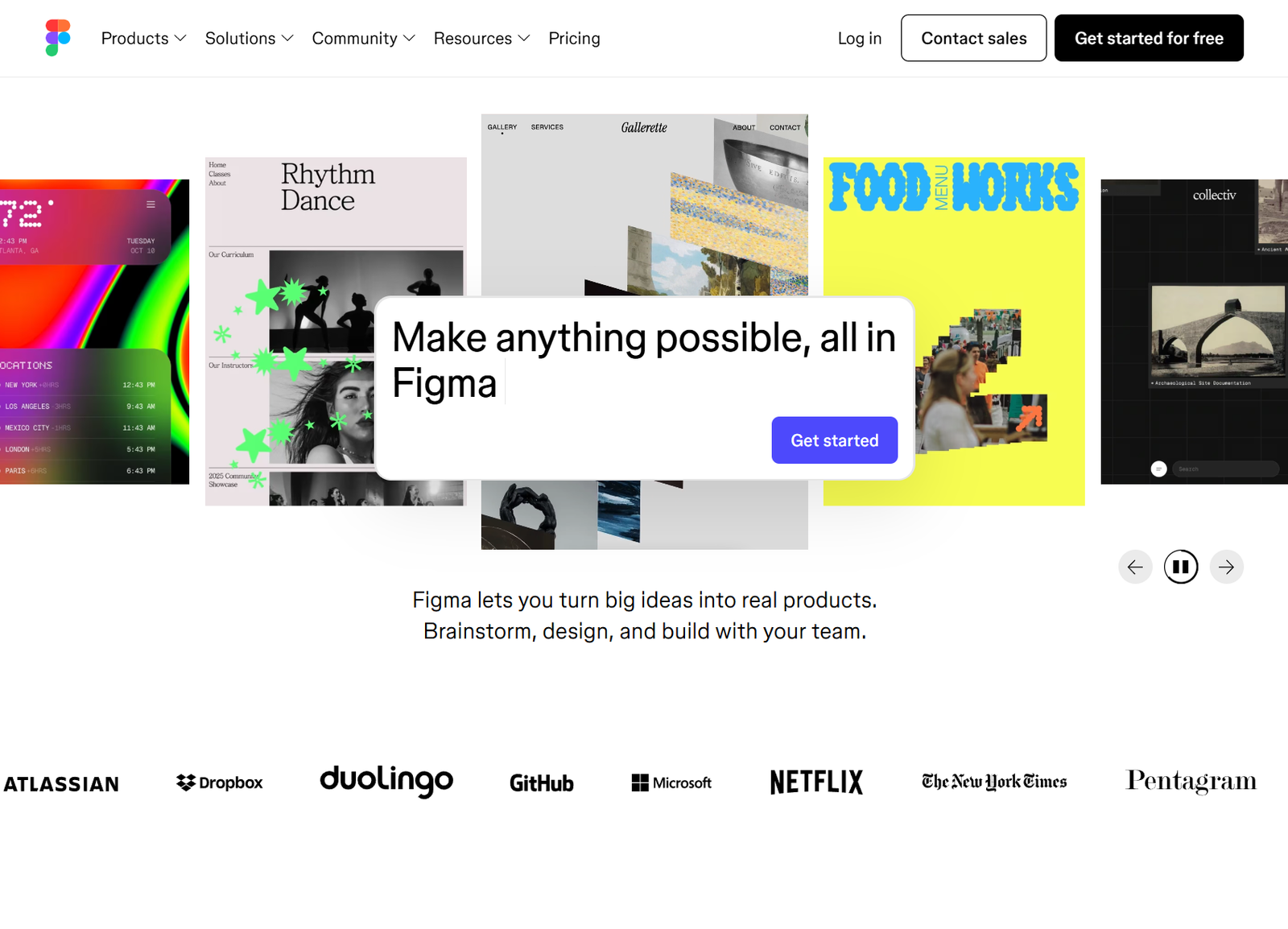Click the Contact sales button
Viewport: 1288px width, 929px height.
click(x=974, y=38)
